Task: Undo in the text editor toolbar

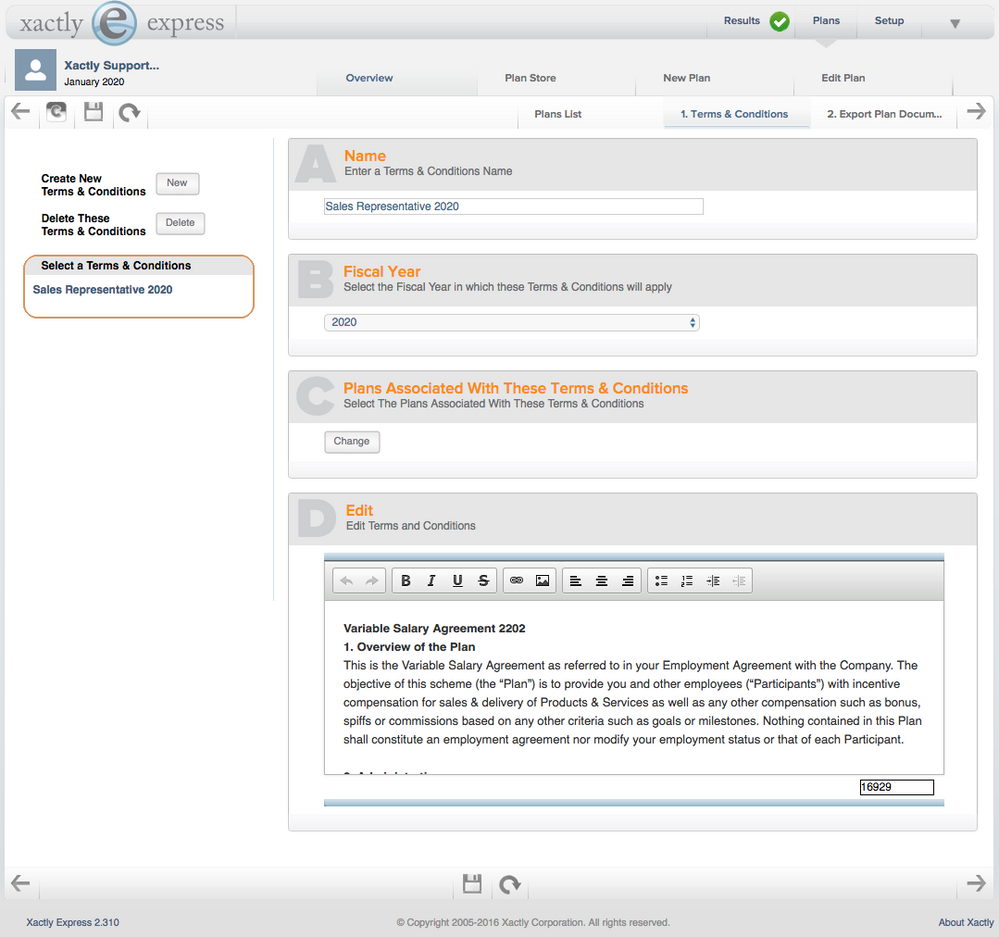Action: point(347,581)
